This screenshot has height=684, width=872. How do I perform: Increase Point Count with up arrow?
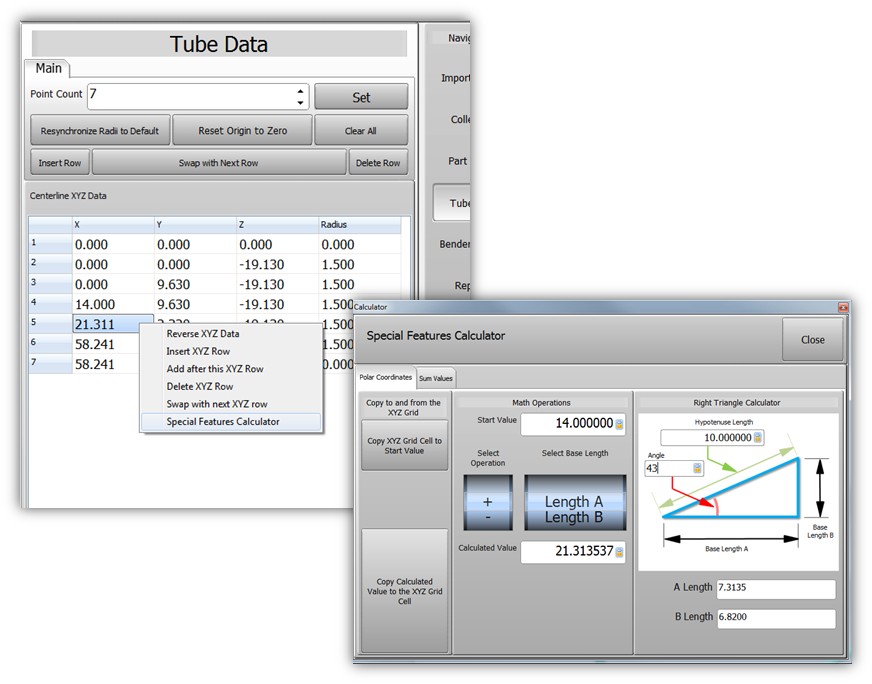(x=300, y=91)
